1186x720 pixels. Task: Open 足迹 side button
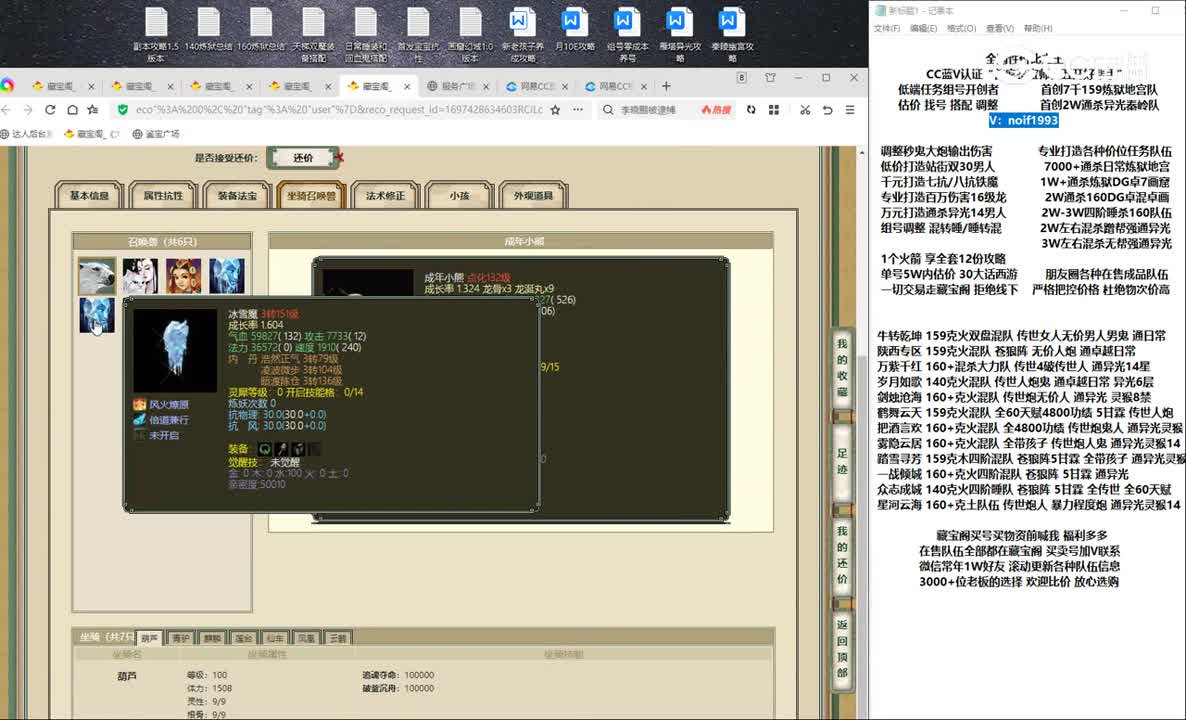click(843, 461)
